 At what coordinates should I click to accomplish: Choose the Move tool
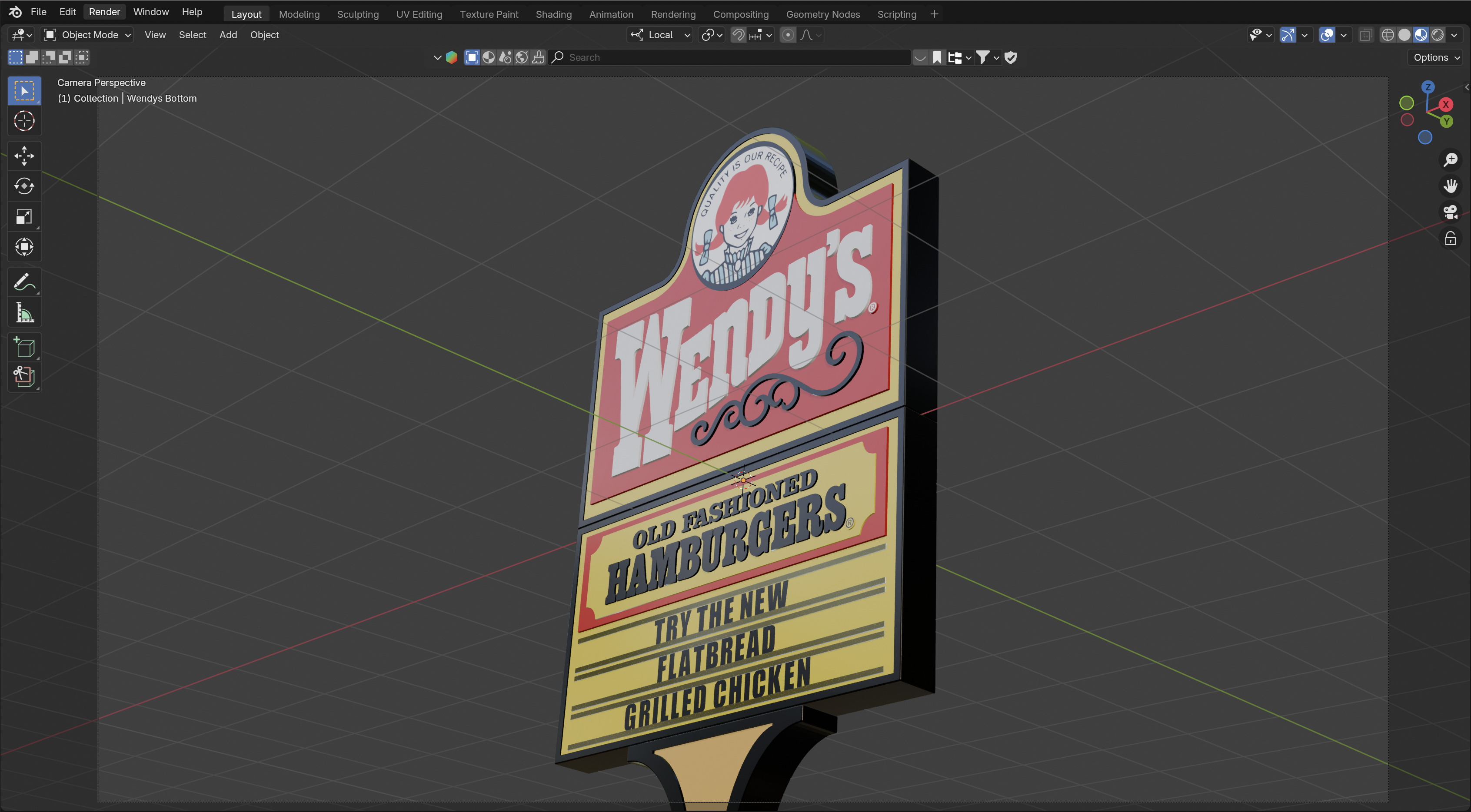[x=24, y=156]
